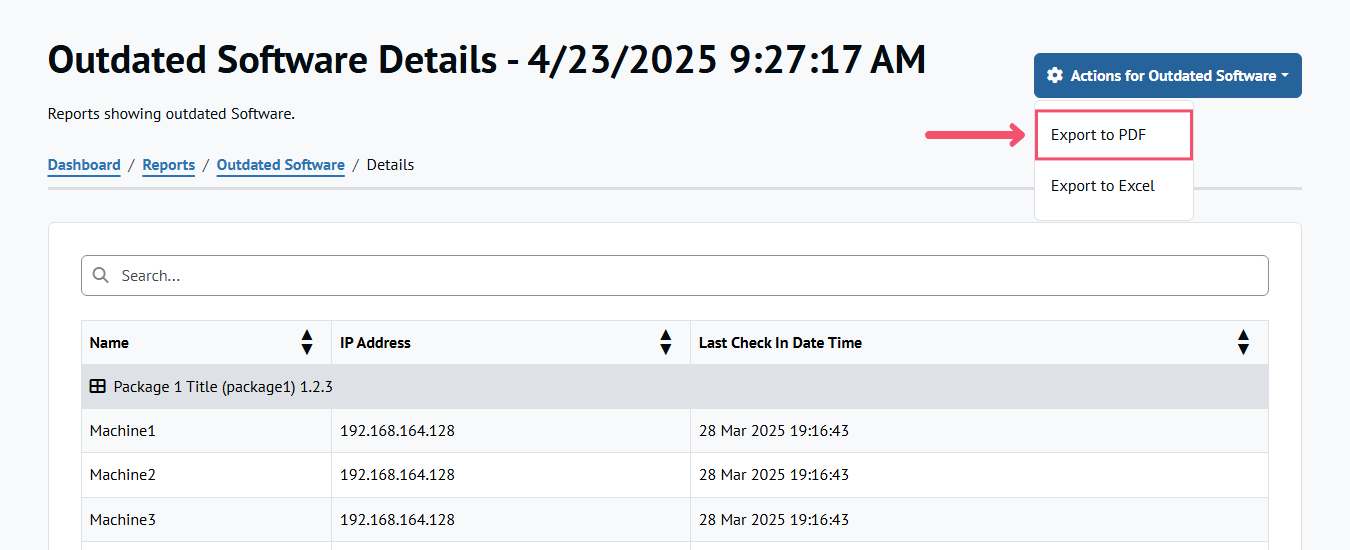Go to Dashboard breadcrumb link

coord(84,165)
